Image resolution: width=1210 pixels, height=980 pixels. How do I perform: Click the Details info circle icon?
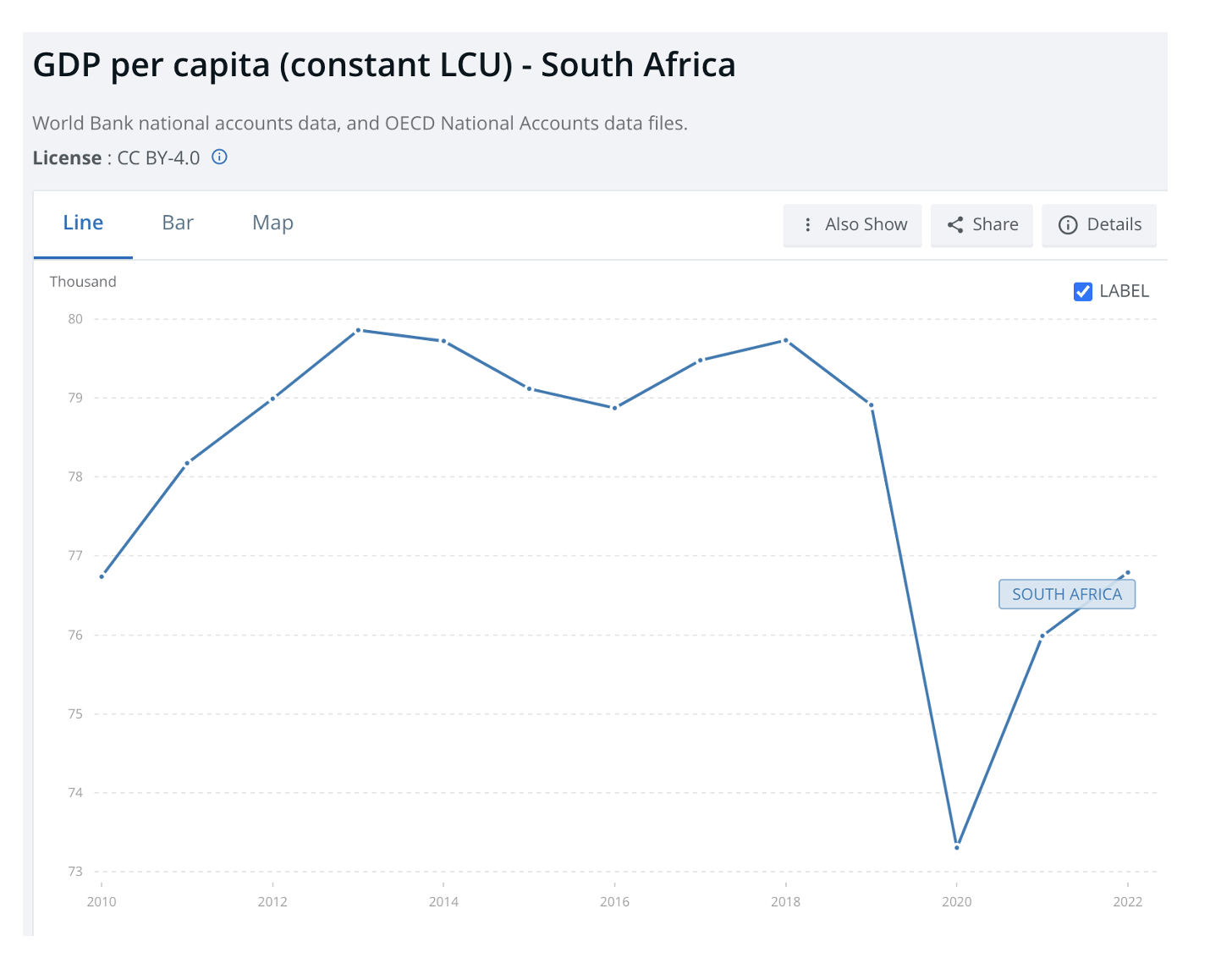pos(1068,224)
